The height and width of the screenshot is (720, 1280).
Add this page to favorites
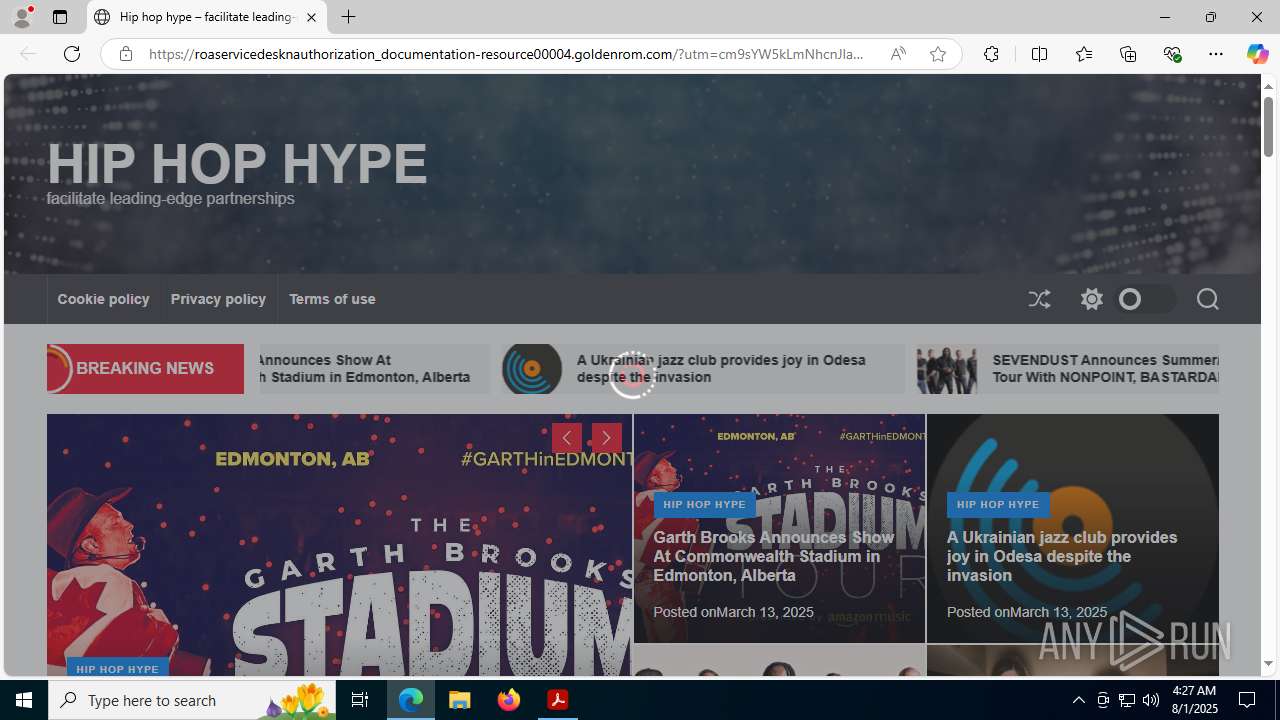pos(937,54)
